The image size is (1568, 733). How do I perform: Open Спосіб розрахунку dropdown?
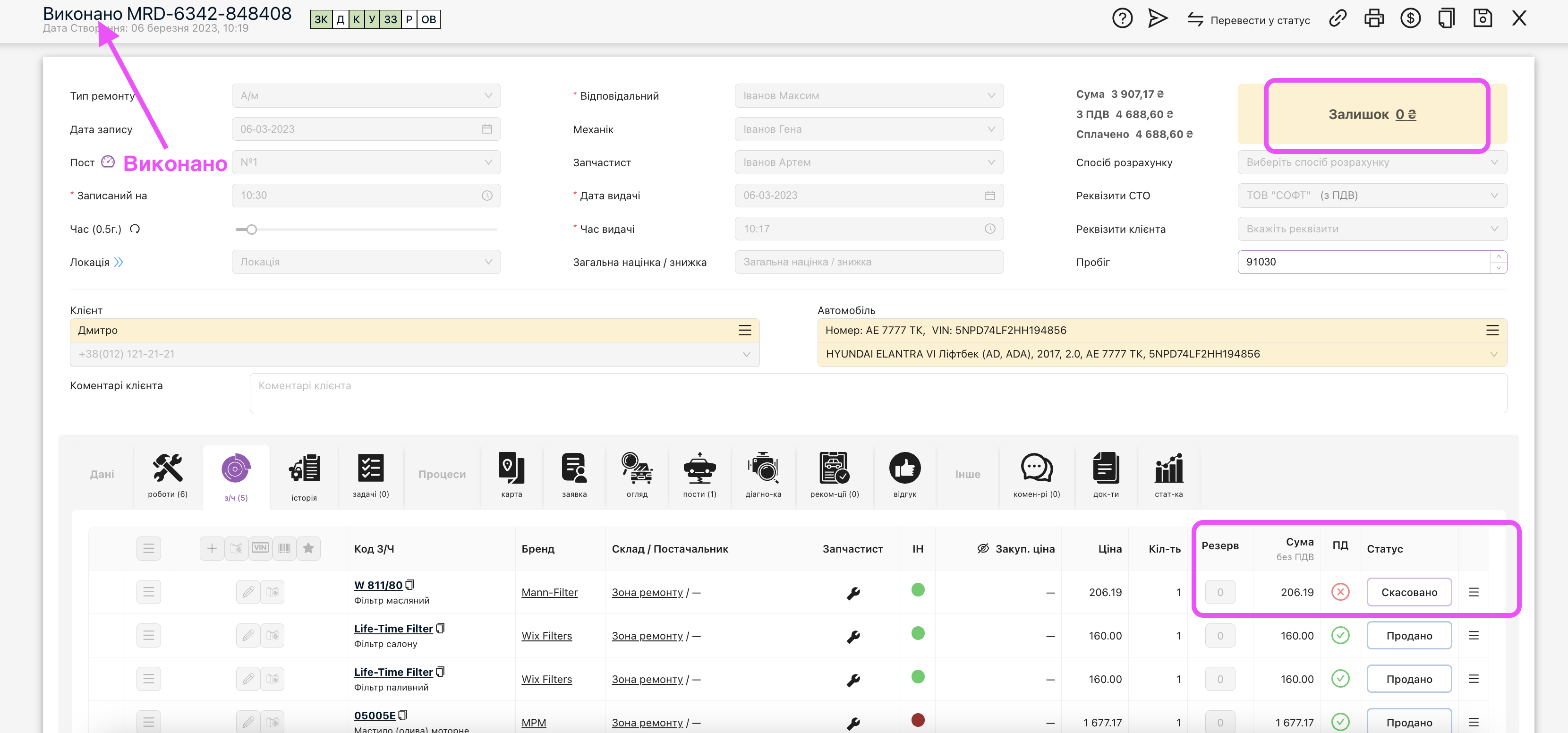(1372, 162)
